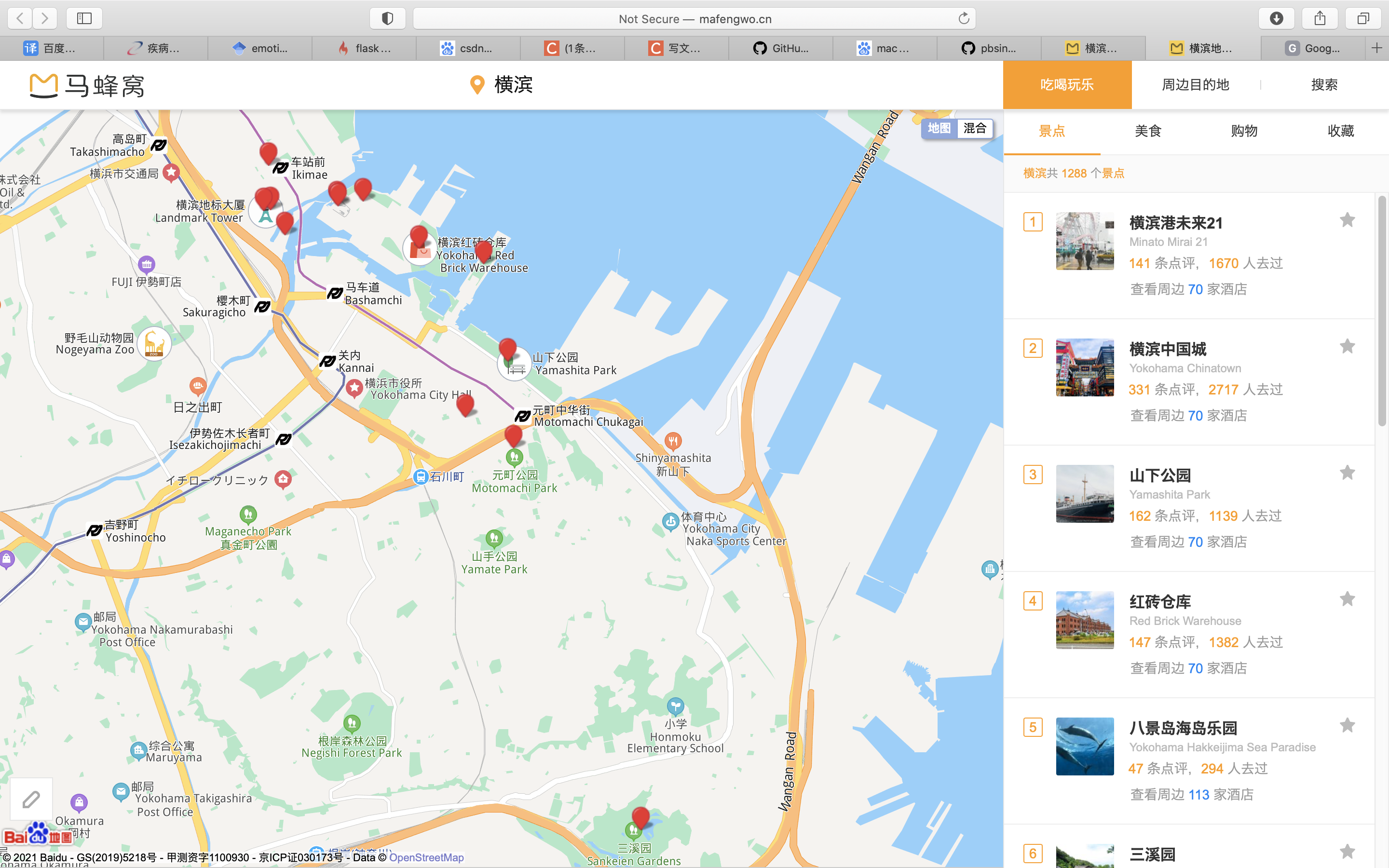The image size is (1389, 868).
Task: Click the Nogeyama Zoo map icon
Action: tap(154, 344)
